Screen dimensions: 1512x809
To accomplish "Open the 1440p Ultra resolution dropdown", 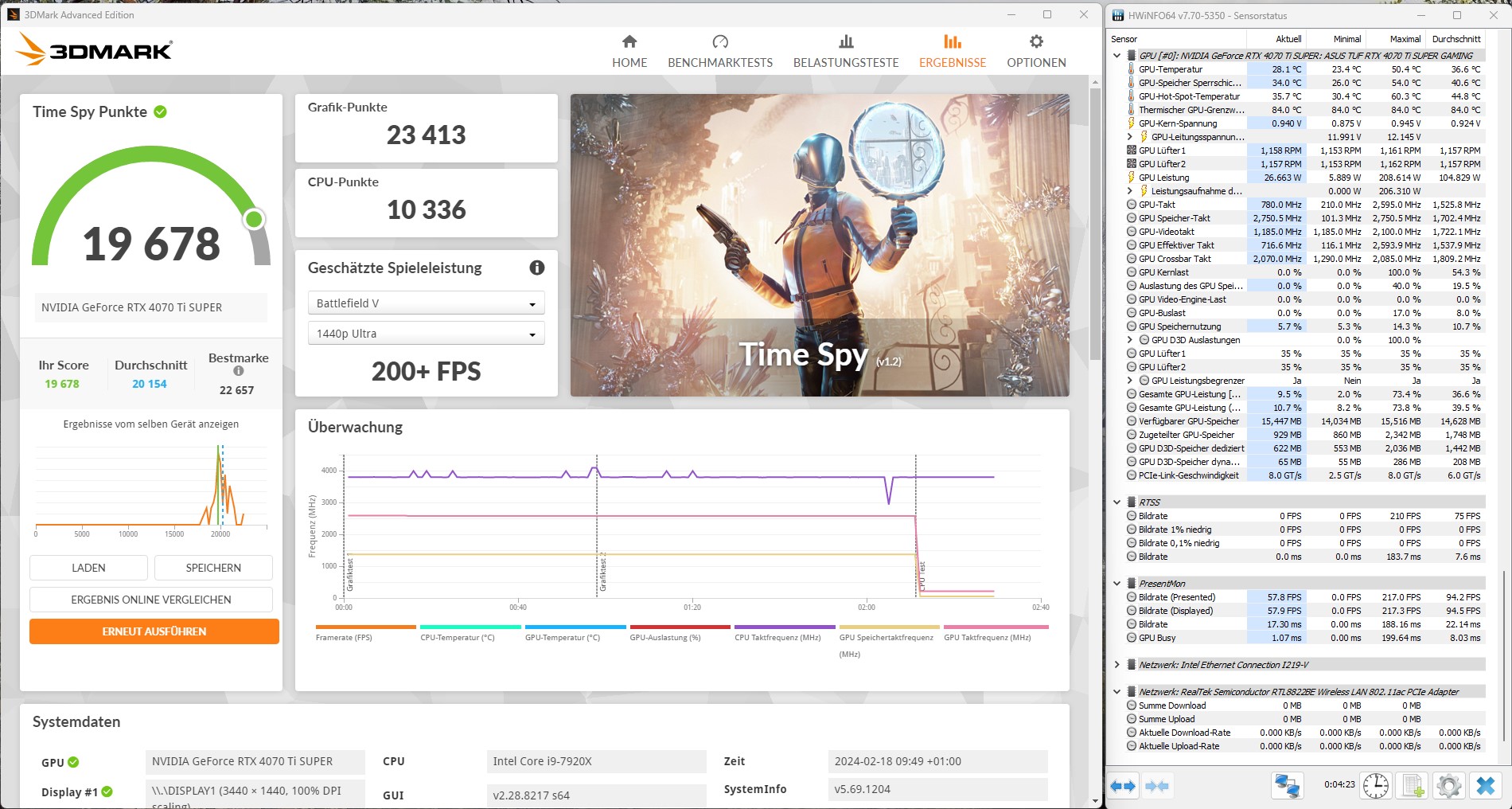I will click(426, 334).
